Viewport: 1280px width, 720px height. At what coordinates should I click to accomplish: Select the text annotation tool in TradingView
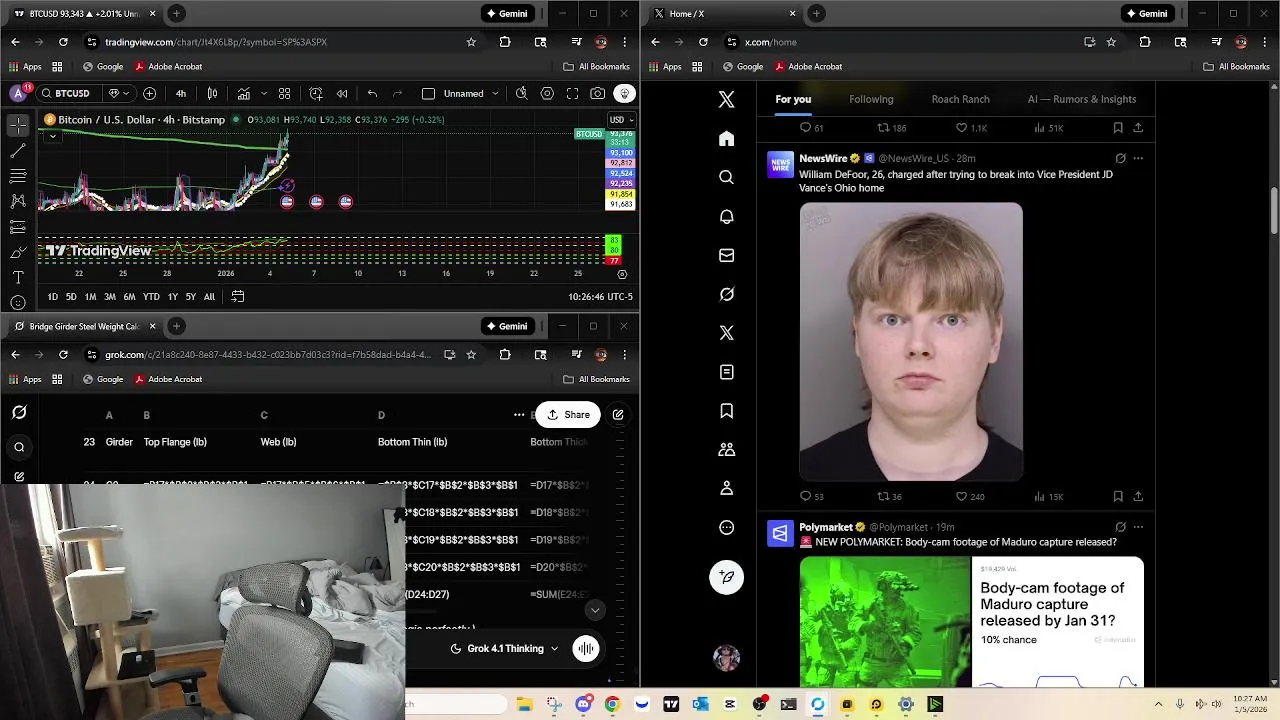(18, 277)
